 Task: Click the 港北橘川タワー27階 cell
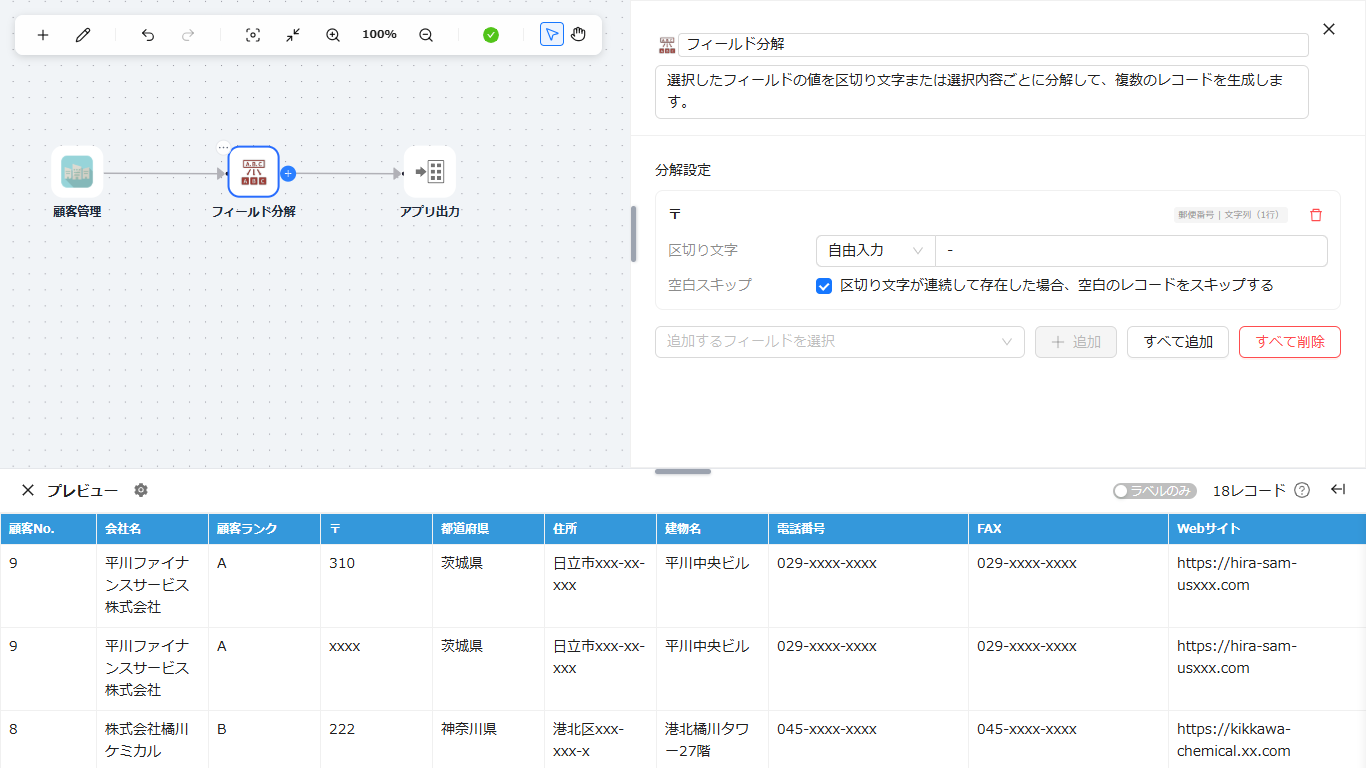[712, 739]
